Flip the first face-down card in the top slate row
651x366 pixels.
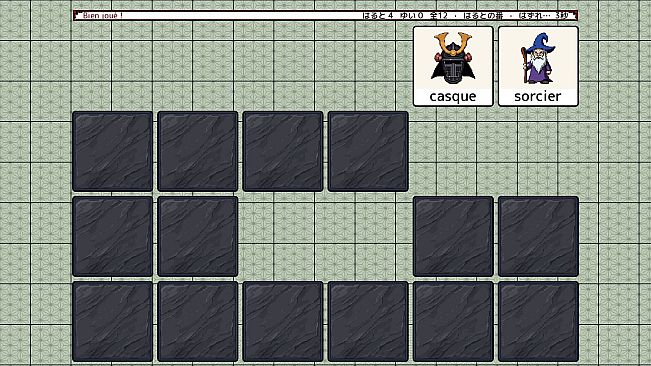tap(113, 151)
